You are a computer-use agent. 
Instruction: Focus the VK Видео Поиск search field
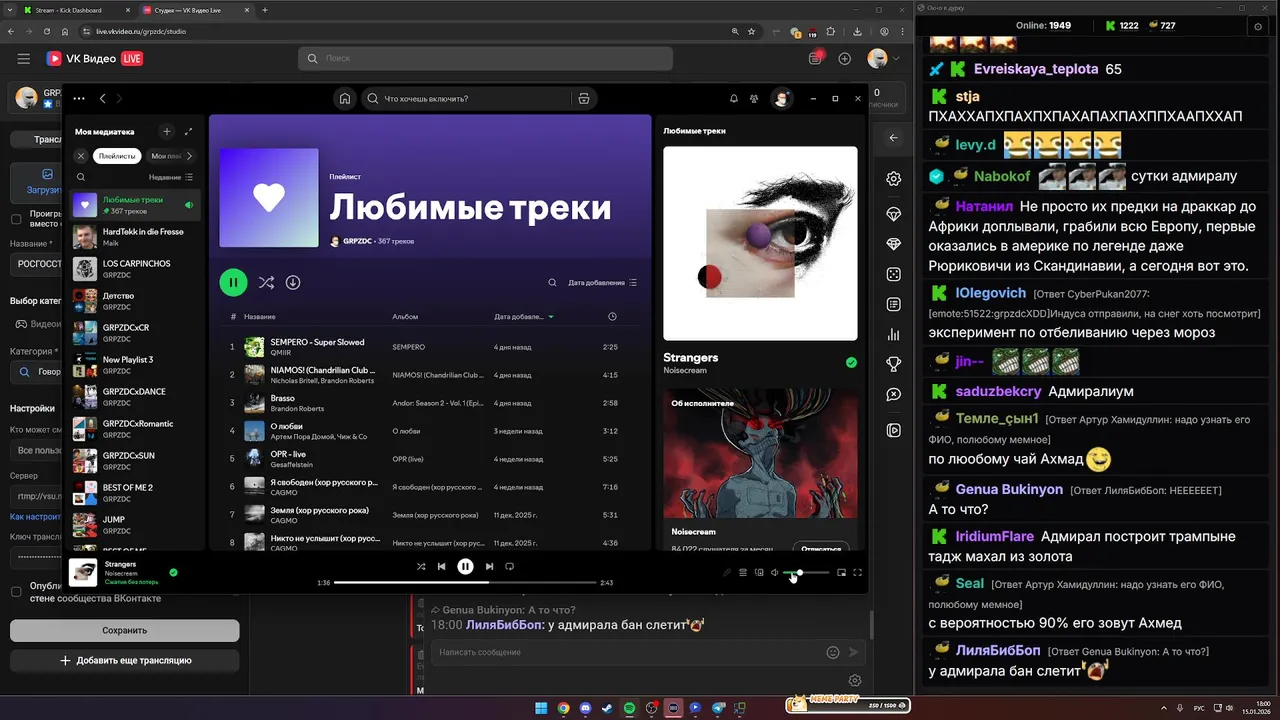(485, 58)
